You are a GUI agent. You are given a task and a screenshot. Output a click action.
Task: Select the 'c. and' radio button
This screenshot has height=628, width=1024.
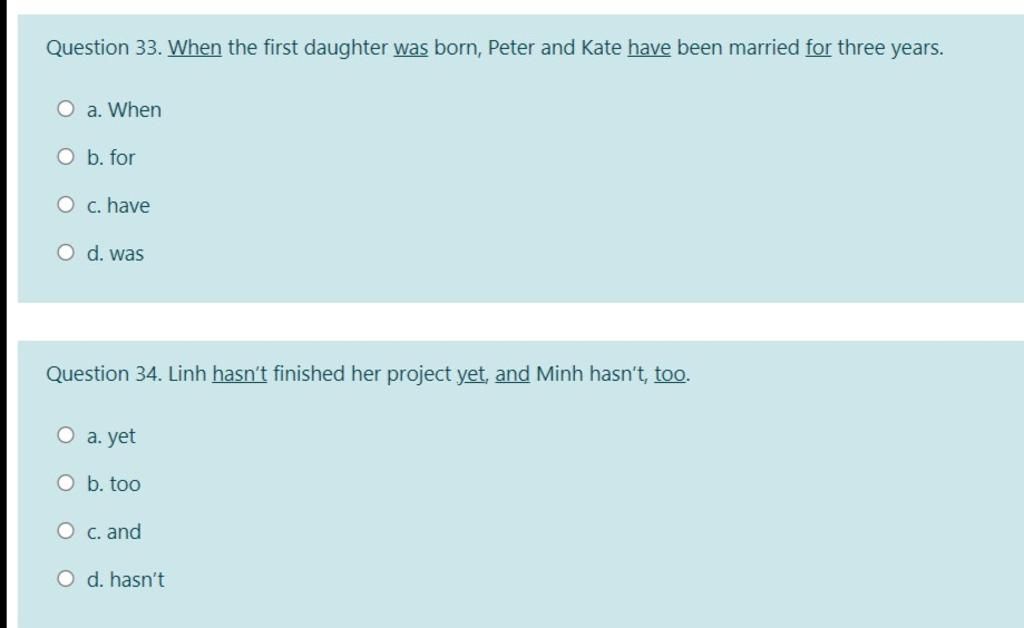tap(65, 531)
